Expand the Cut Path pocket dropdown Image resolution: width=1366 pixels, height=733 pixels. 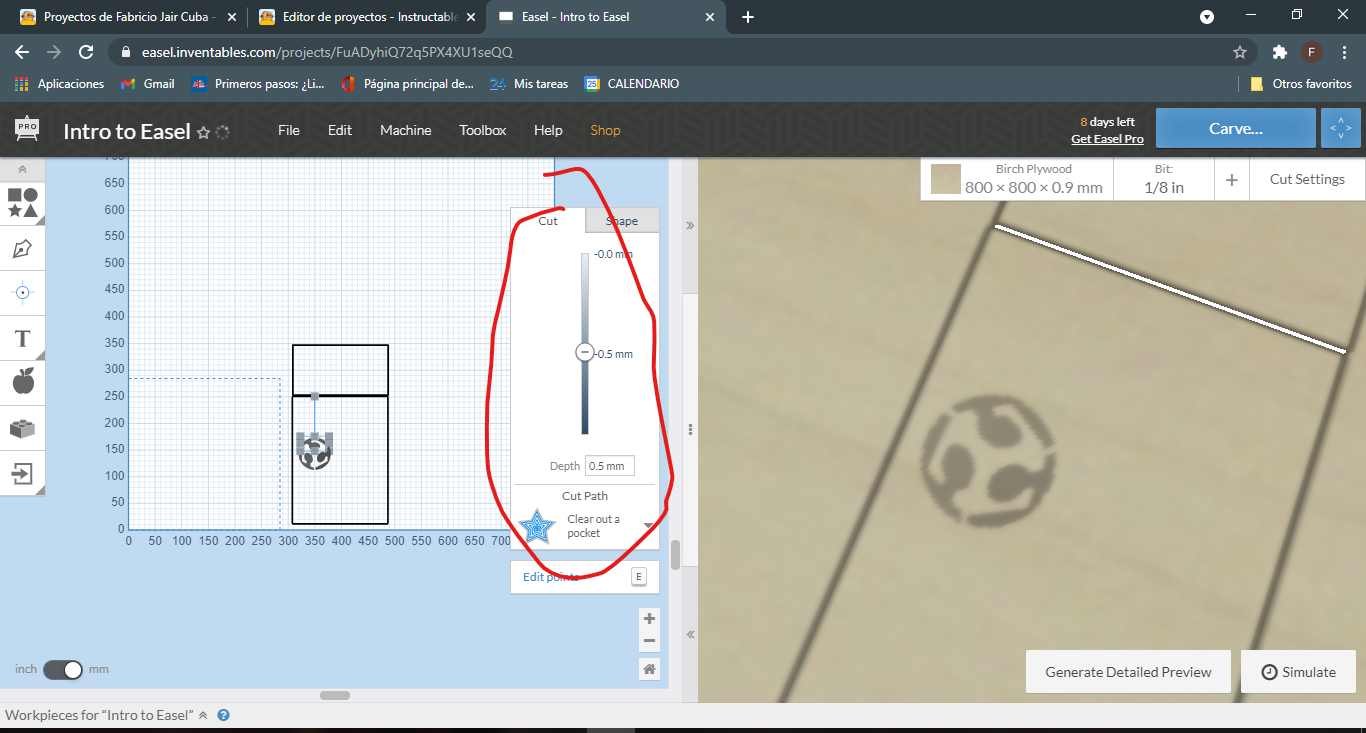[x=648, y=526]
